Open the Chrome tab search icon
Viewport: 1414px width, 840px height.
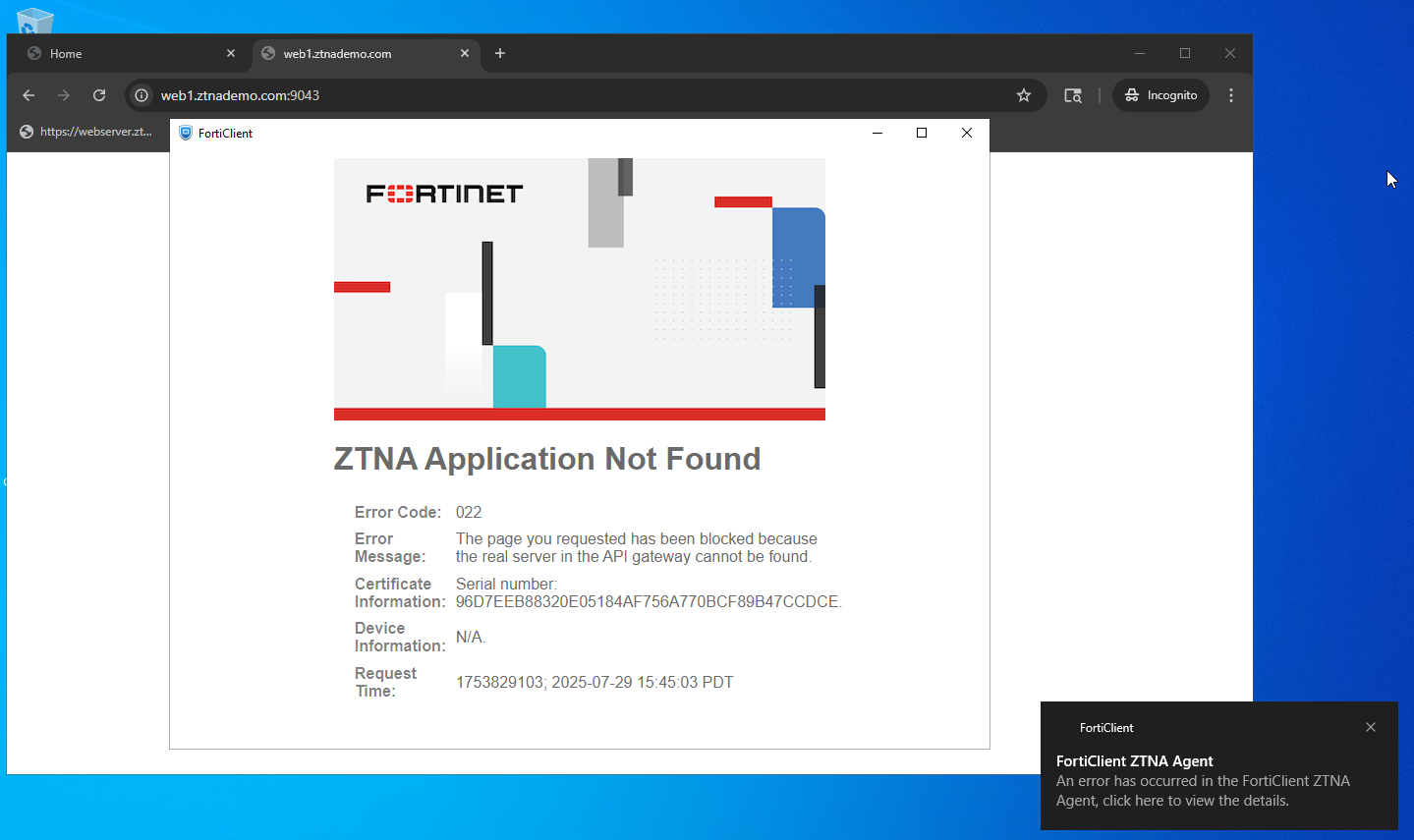1073,95
